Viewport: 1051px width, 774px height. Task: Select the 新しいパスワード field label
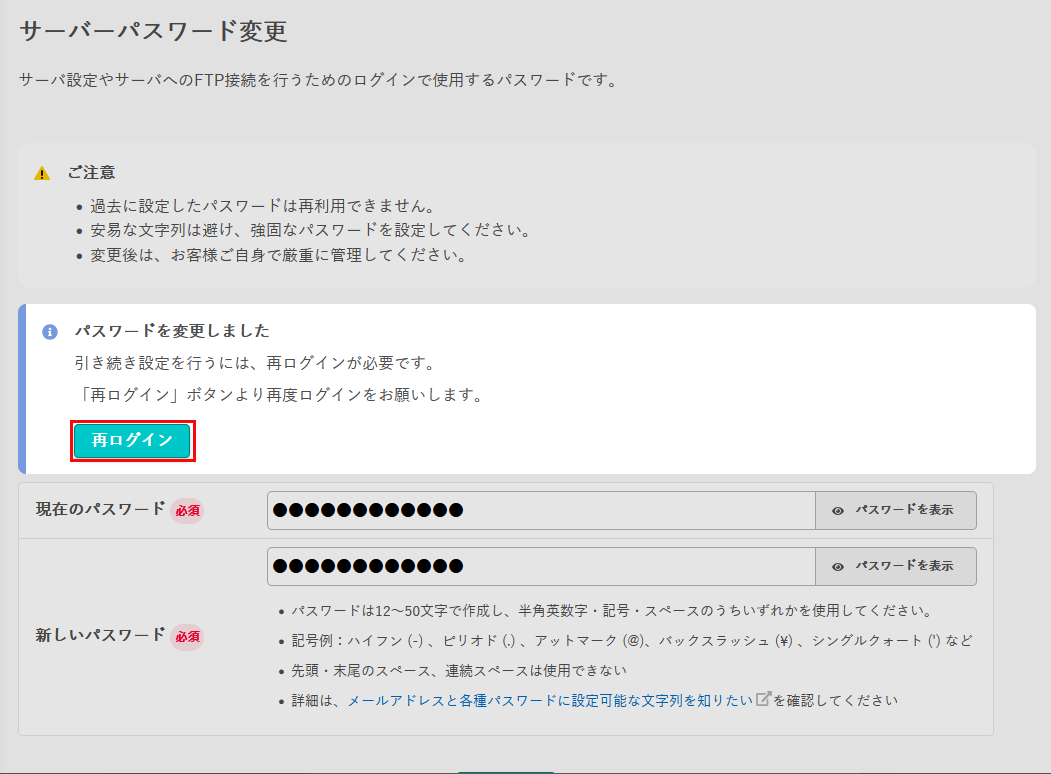click(100, 635)
